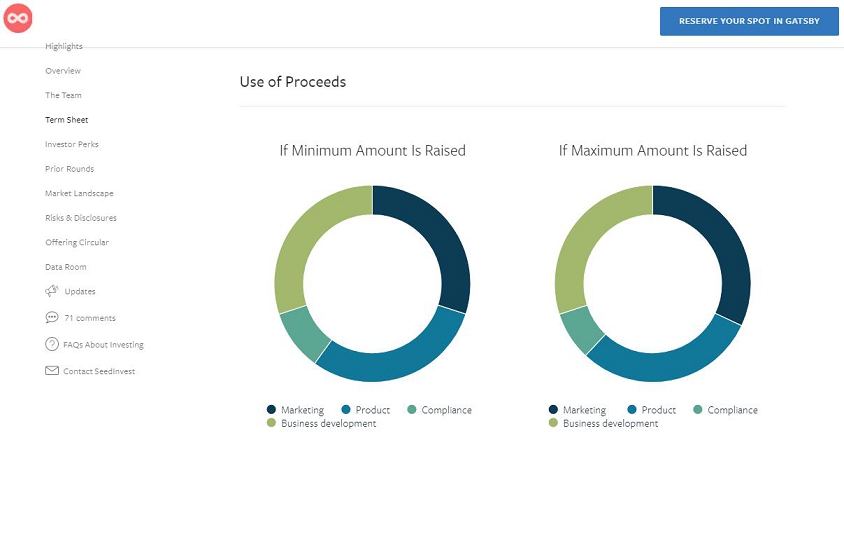
Task: Open the Data Room link
Action: coord(66,267)
